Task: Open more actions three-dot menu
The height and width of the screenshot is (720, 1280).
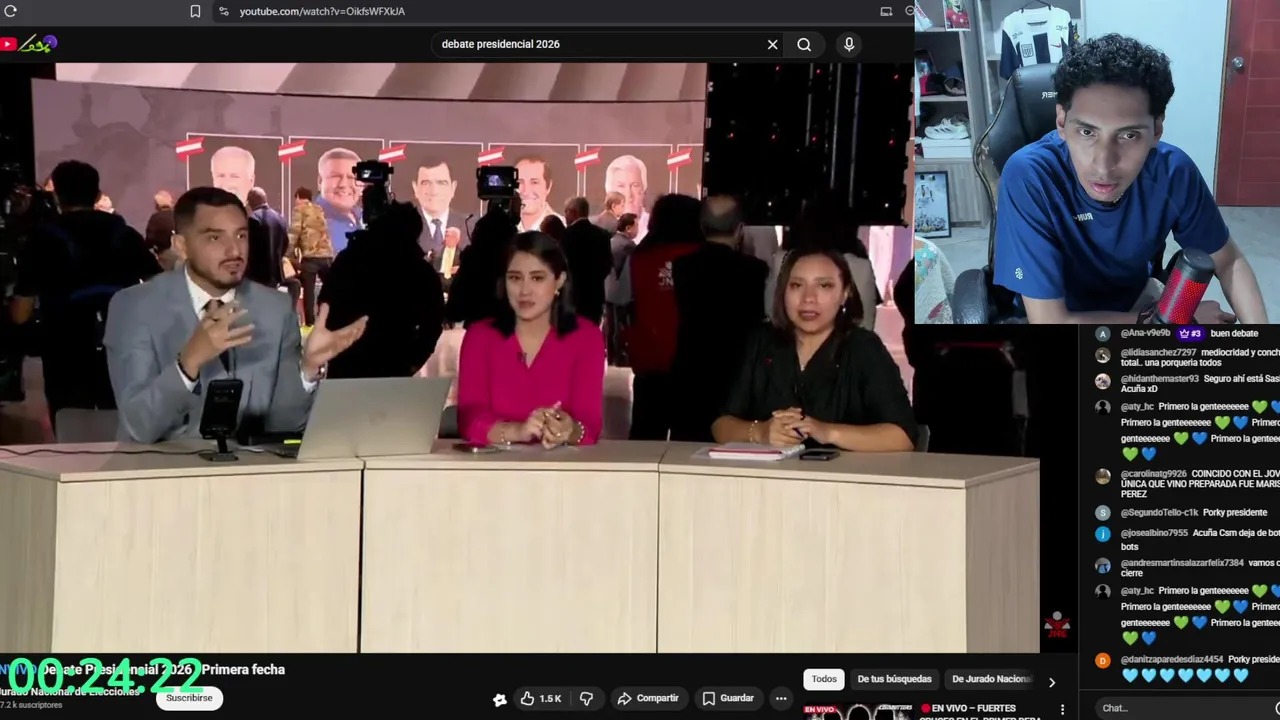Action: coord(781,698)
